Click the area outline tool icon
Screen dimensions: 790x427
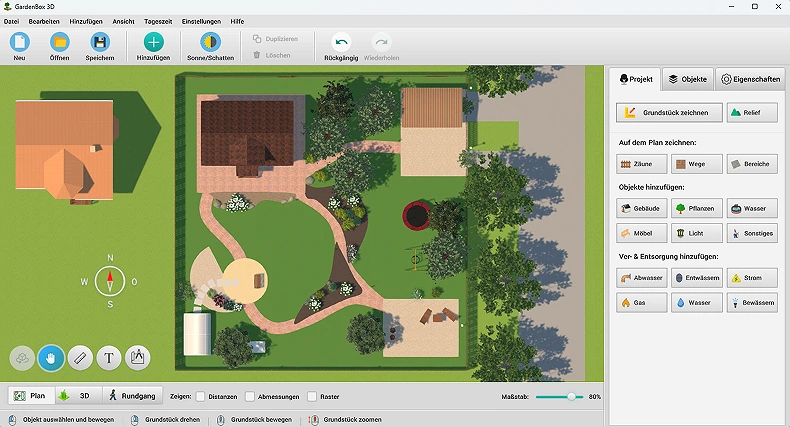click(x=138, y=358)
